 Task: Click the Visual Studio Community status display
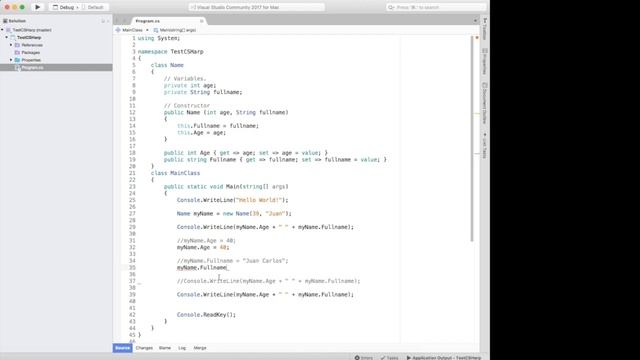tap(256, 7)
